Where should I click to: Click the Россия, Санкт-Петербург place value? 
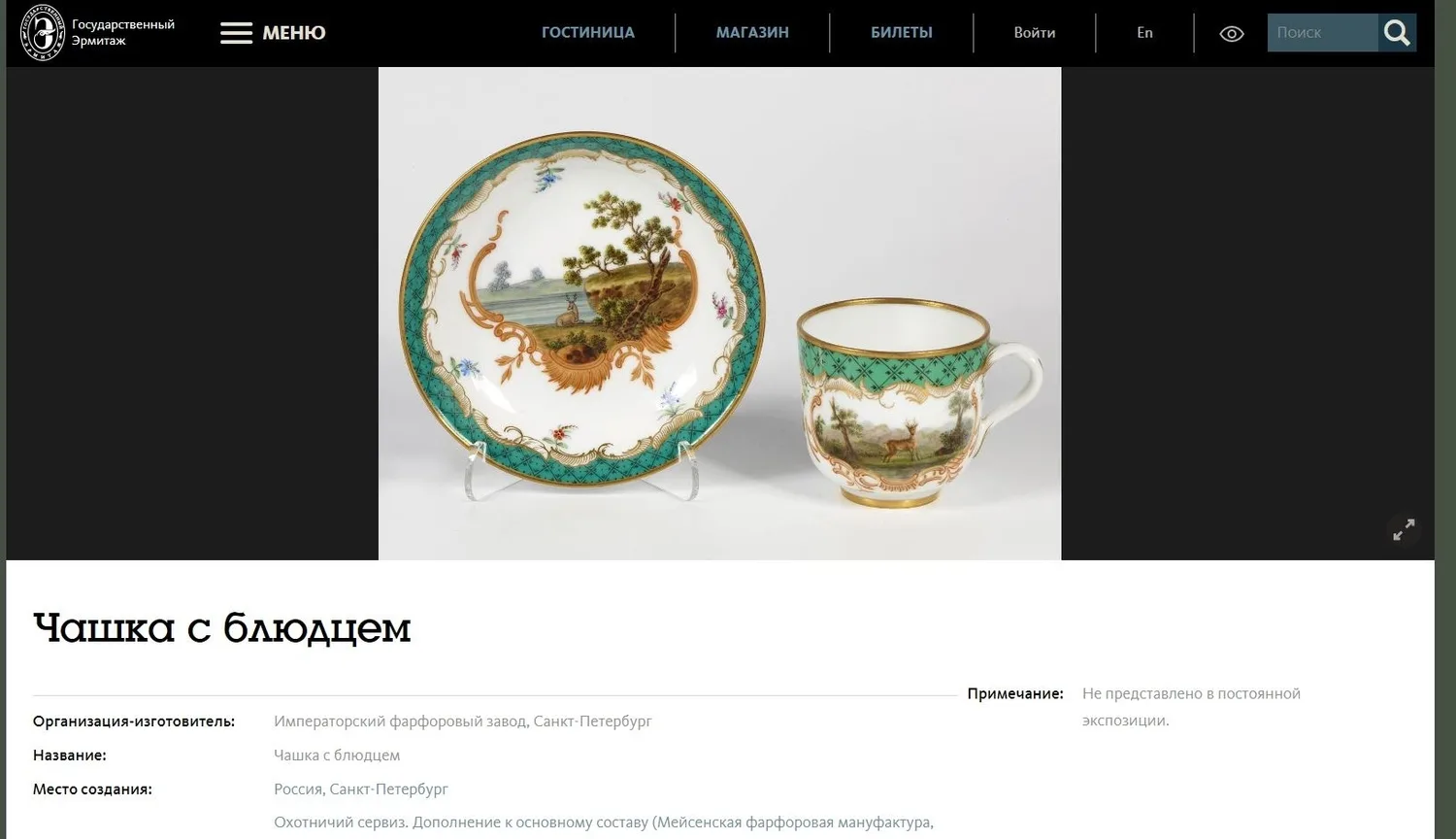coord(361,789)
